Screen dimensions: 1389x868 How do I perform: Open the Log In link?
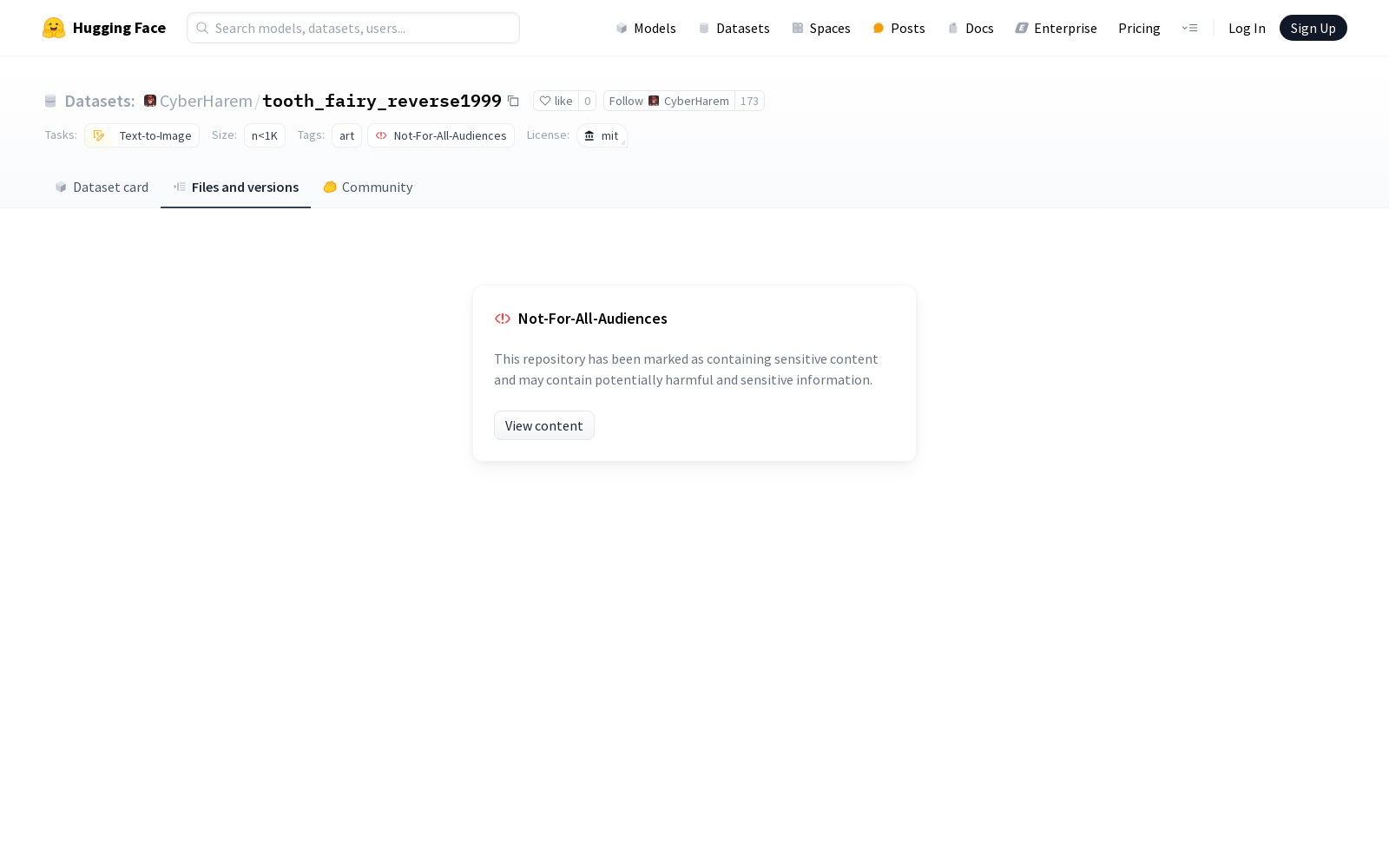coord(1247,28)
